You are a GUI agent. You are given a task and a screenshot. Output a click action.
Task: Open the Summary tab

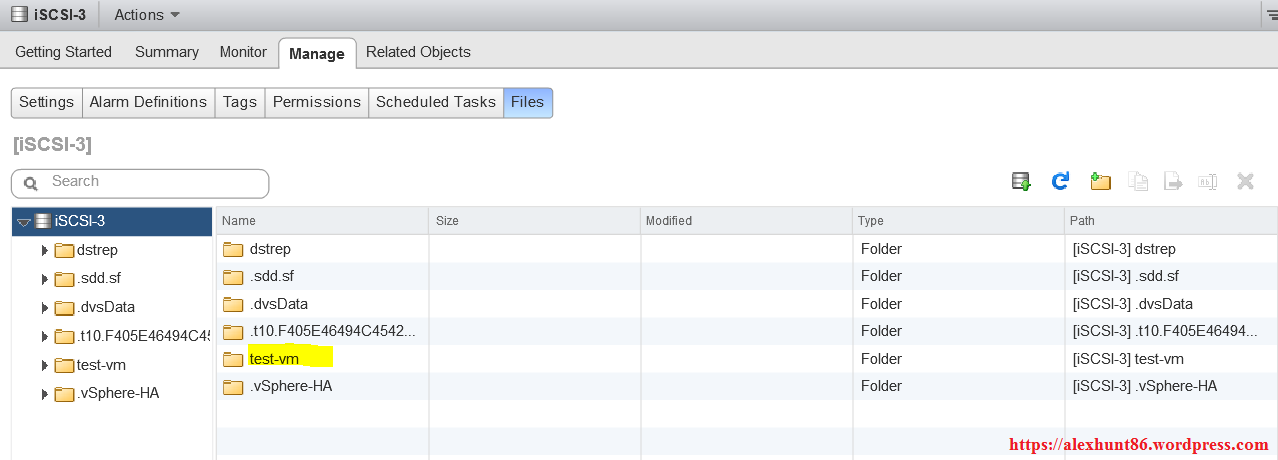[x=167, y=52]
